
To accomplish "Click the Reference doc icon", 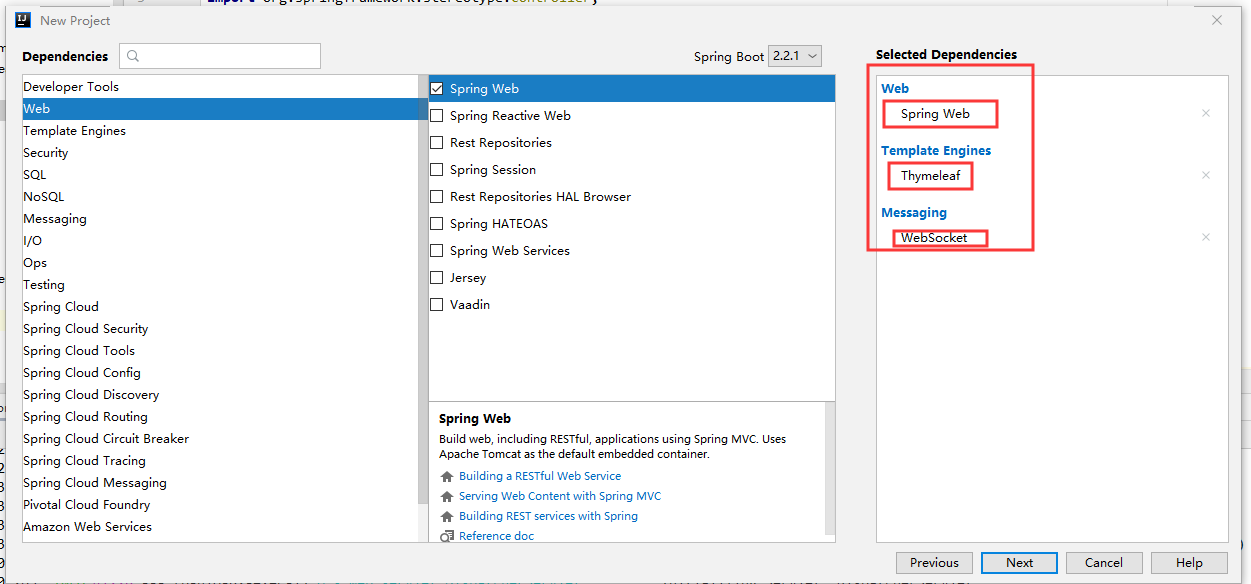I will click(x=447, y=536).
